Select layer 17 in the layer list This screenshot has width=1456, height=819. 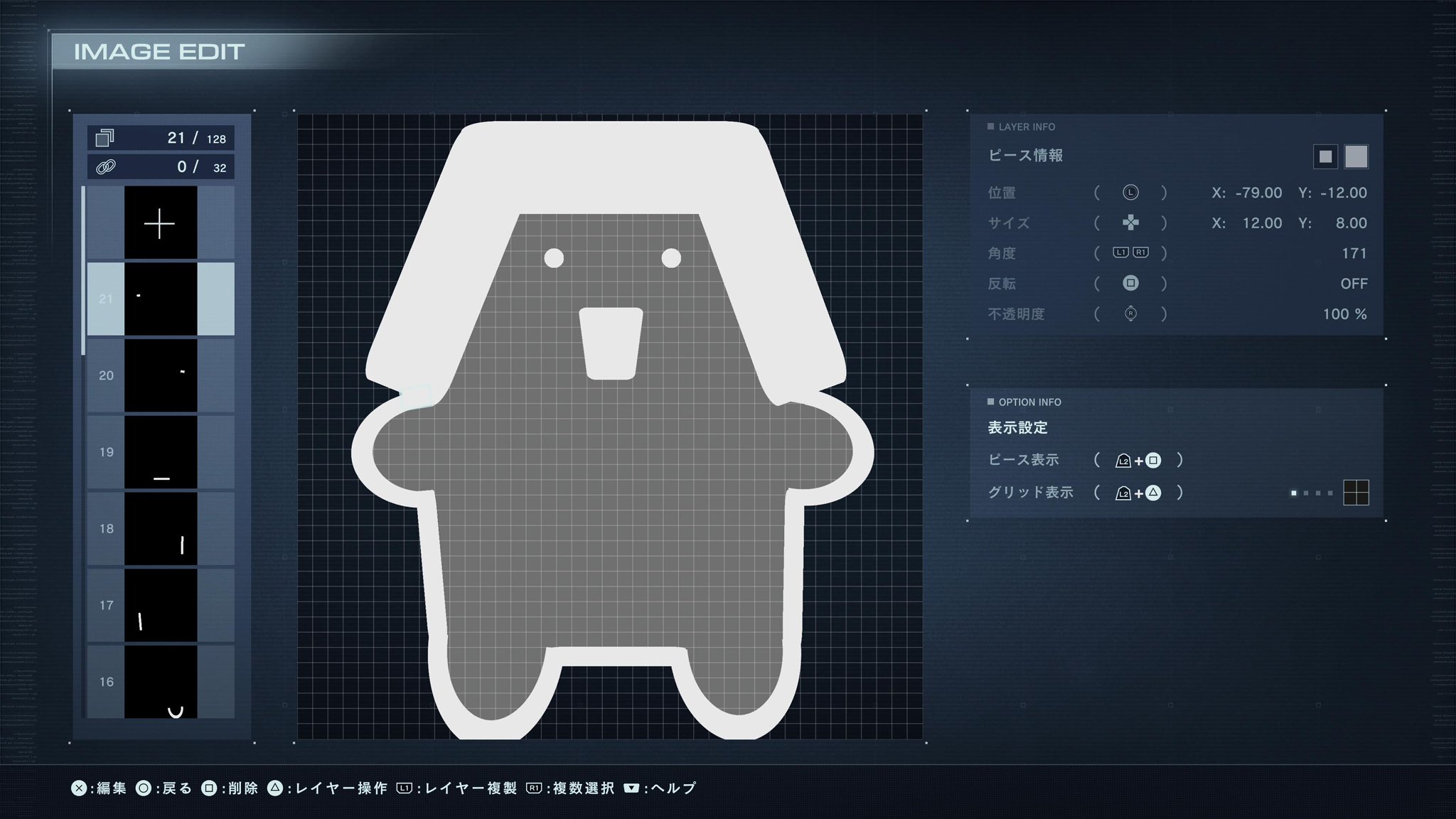[x=160, y=606]
